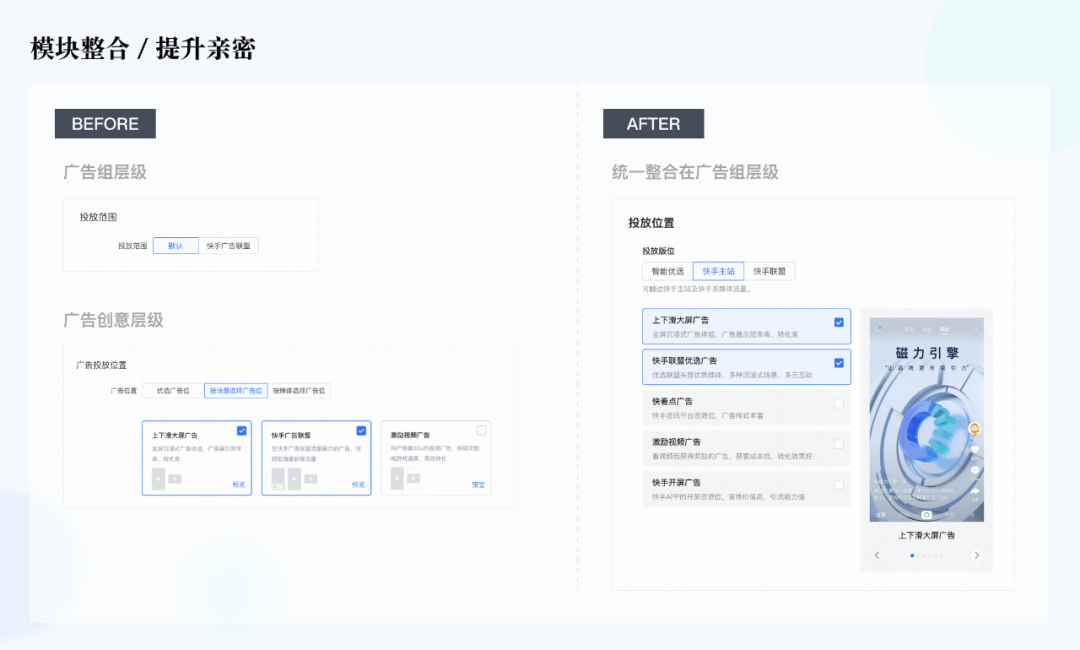The image size is (1080, 650).
Task: Check the 激励视频广告 card checkbox in BEFORE panel
Action: (481, 431)
